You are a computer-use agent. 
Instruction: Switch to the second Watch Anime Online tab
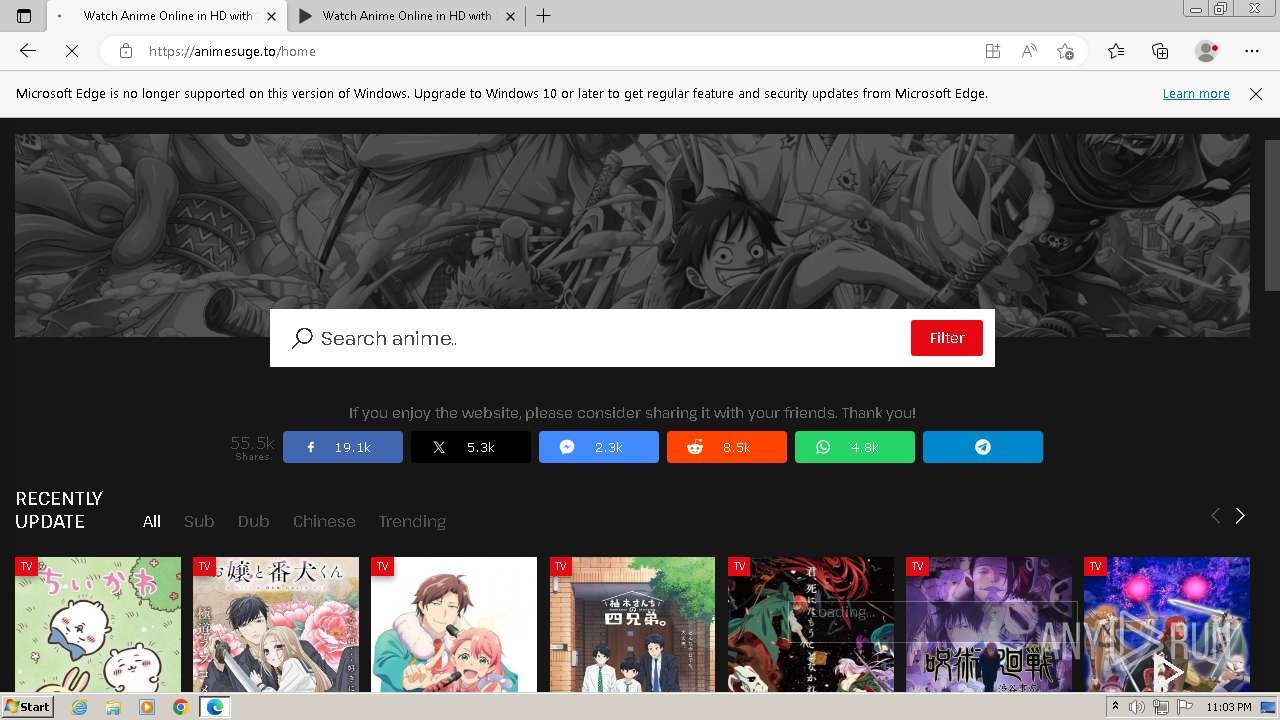click(x=407, y=16)
